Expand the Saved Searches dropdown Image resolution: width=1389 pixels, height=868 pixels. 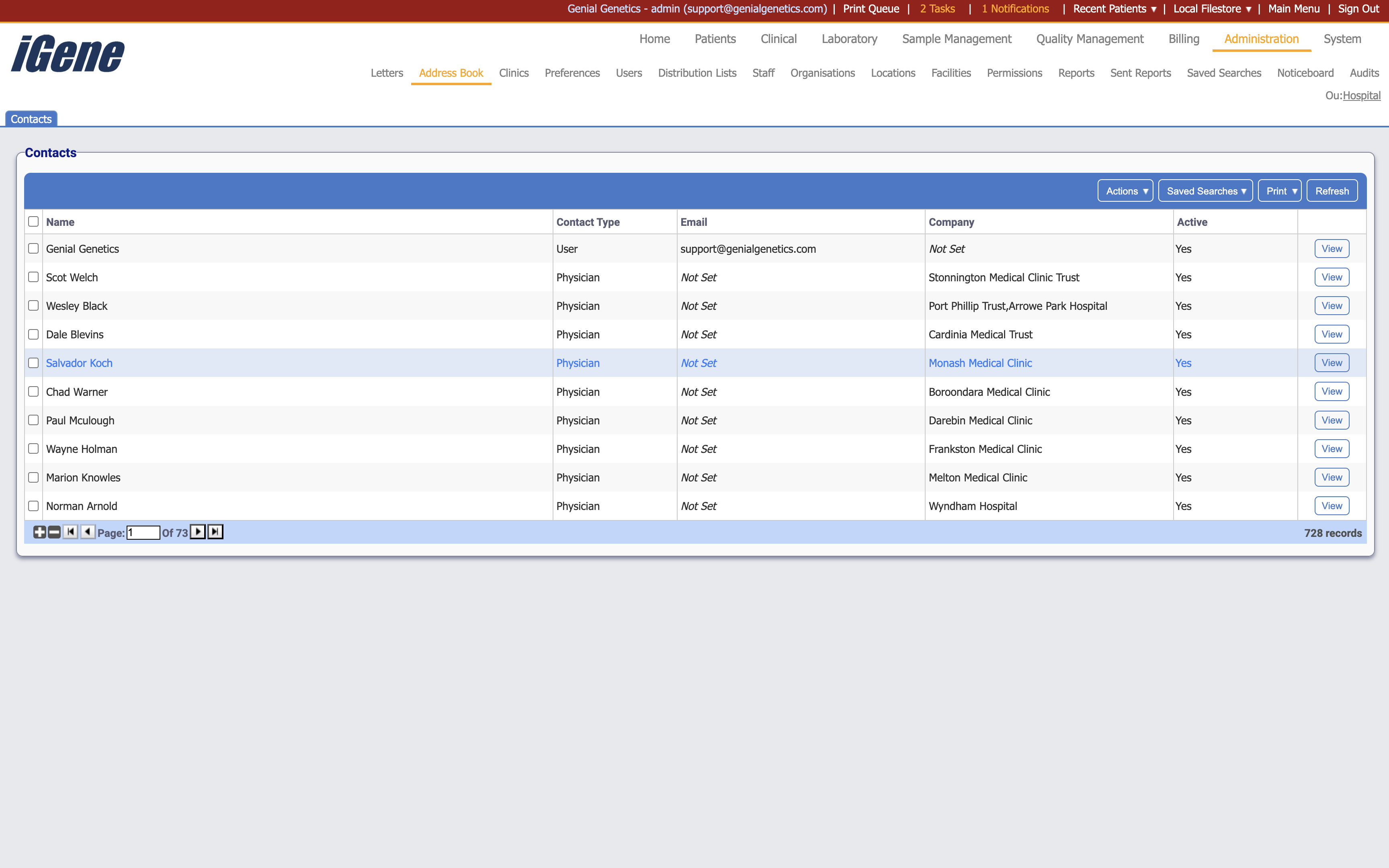pos(1205,190)
